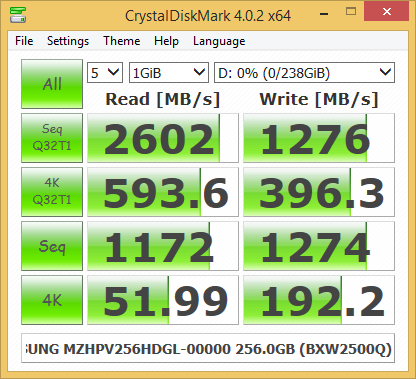This screenshot has width=416, height=379.
Task: Click the Seq Q32T1 read result 2602
Action: [x=163, y=138]
